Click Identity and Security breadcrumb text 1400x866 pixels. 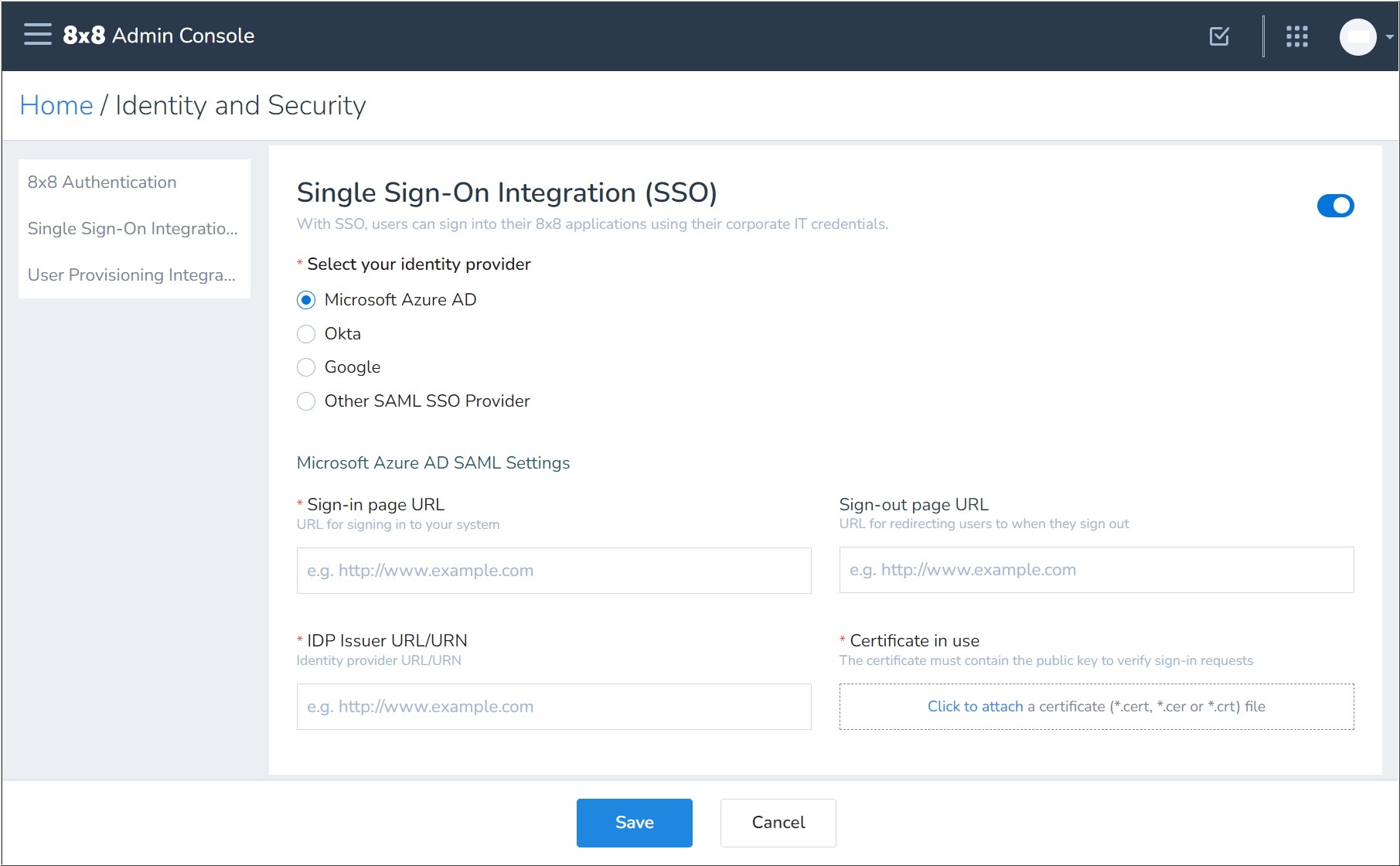(240, 105)
